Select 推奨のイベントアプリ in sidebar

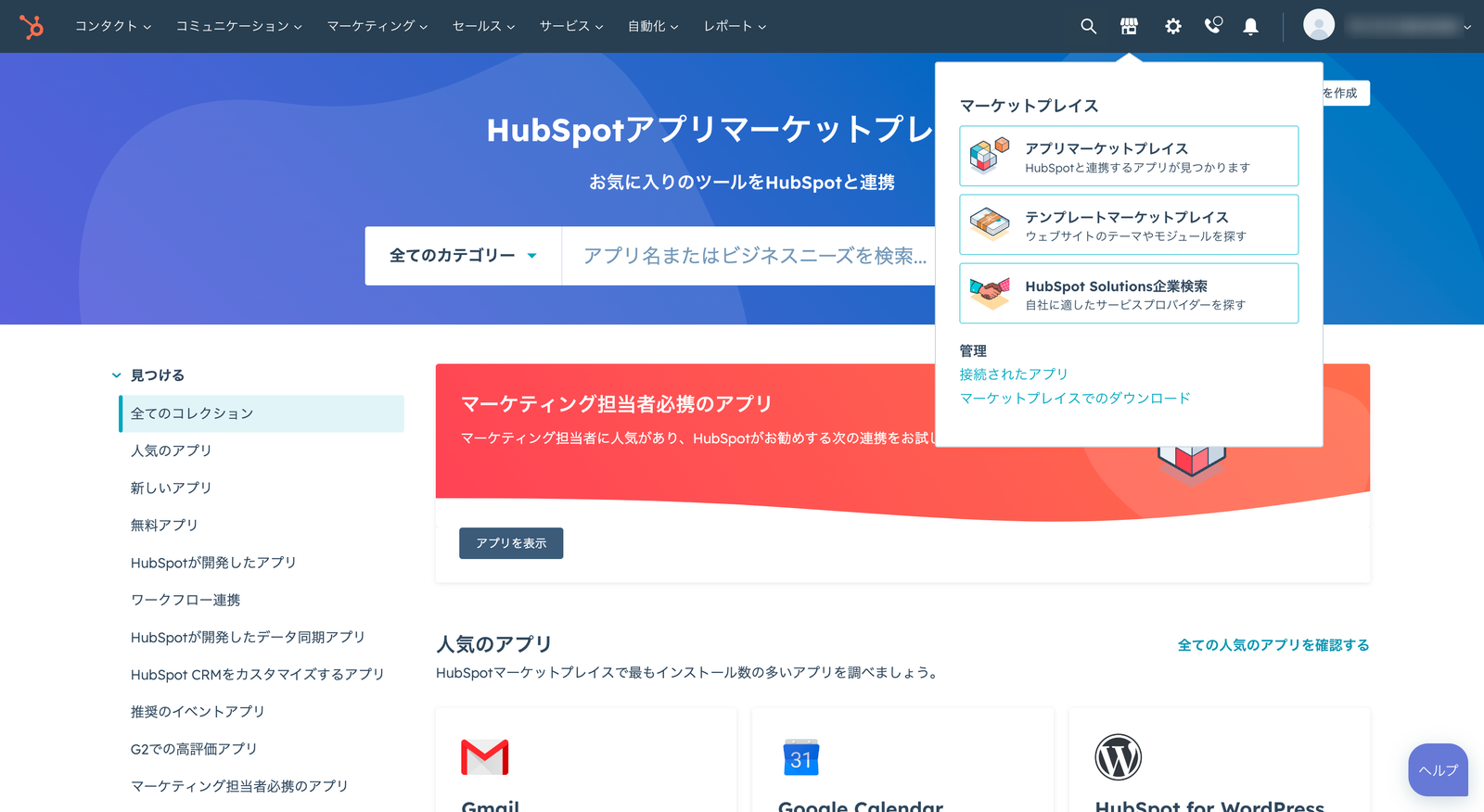tap(198, 711)
